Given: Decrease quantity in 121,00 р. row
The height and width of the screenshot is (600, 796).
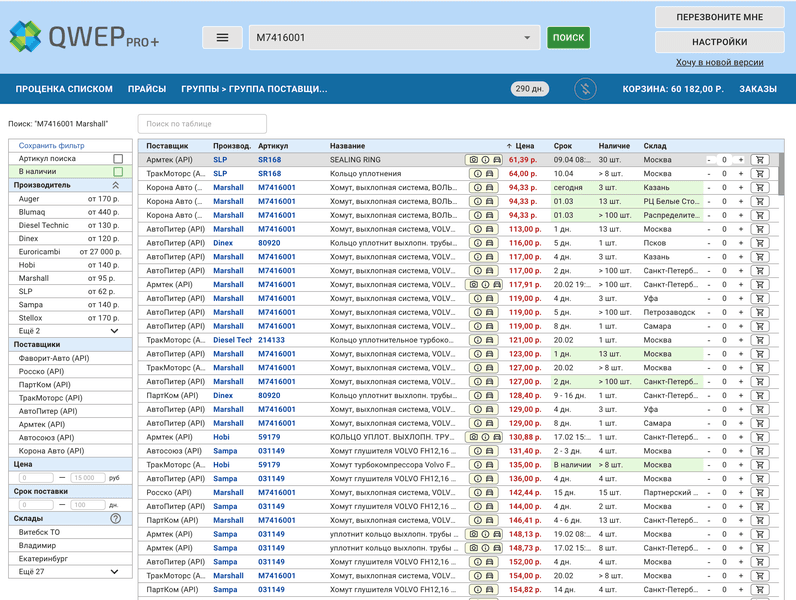Looking at the screenshot, I should point(709,340).
